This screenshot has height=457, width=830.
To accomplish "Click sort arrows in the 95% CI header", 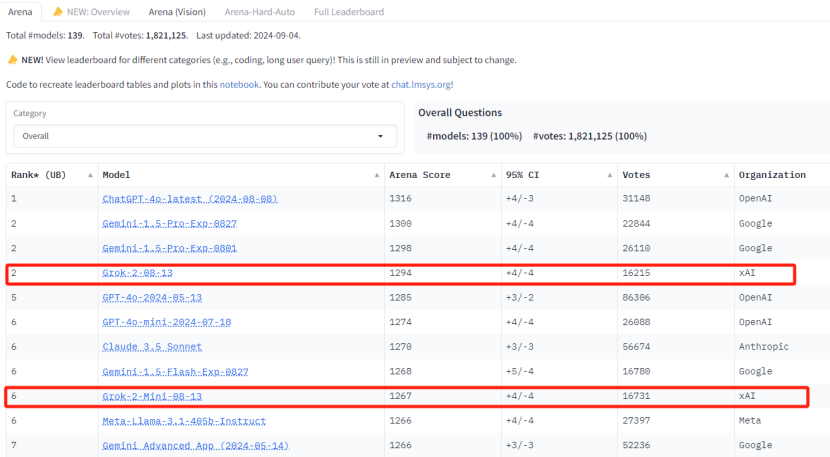I will pyautogui.click(x=609, y=175).
